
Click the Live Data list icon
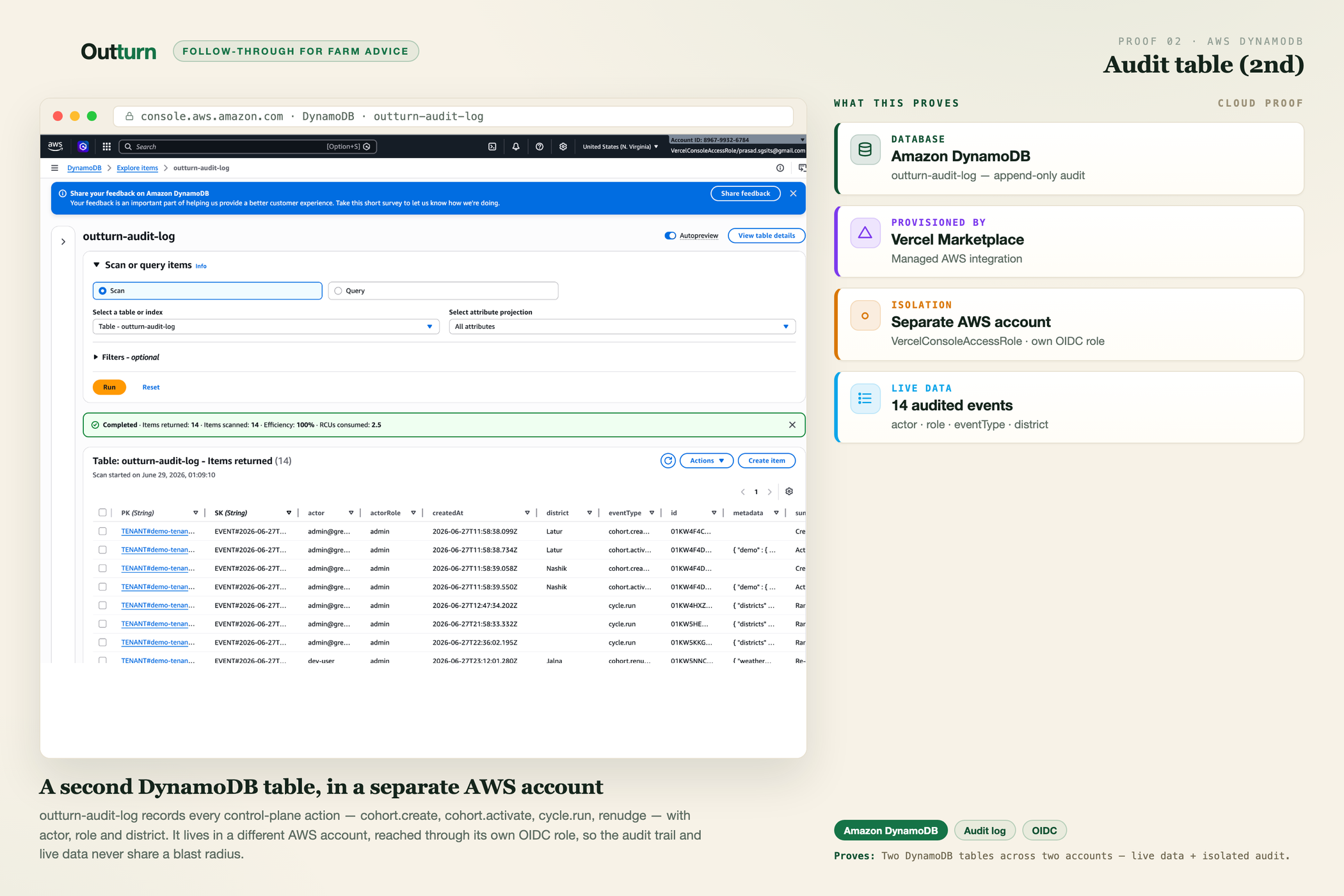(x=865, y=399)
